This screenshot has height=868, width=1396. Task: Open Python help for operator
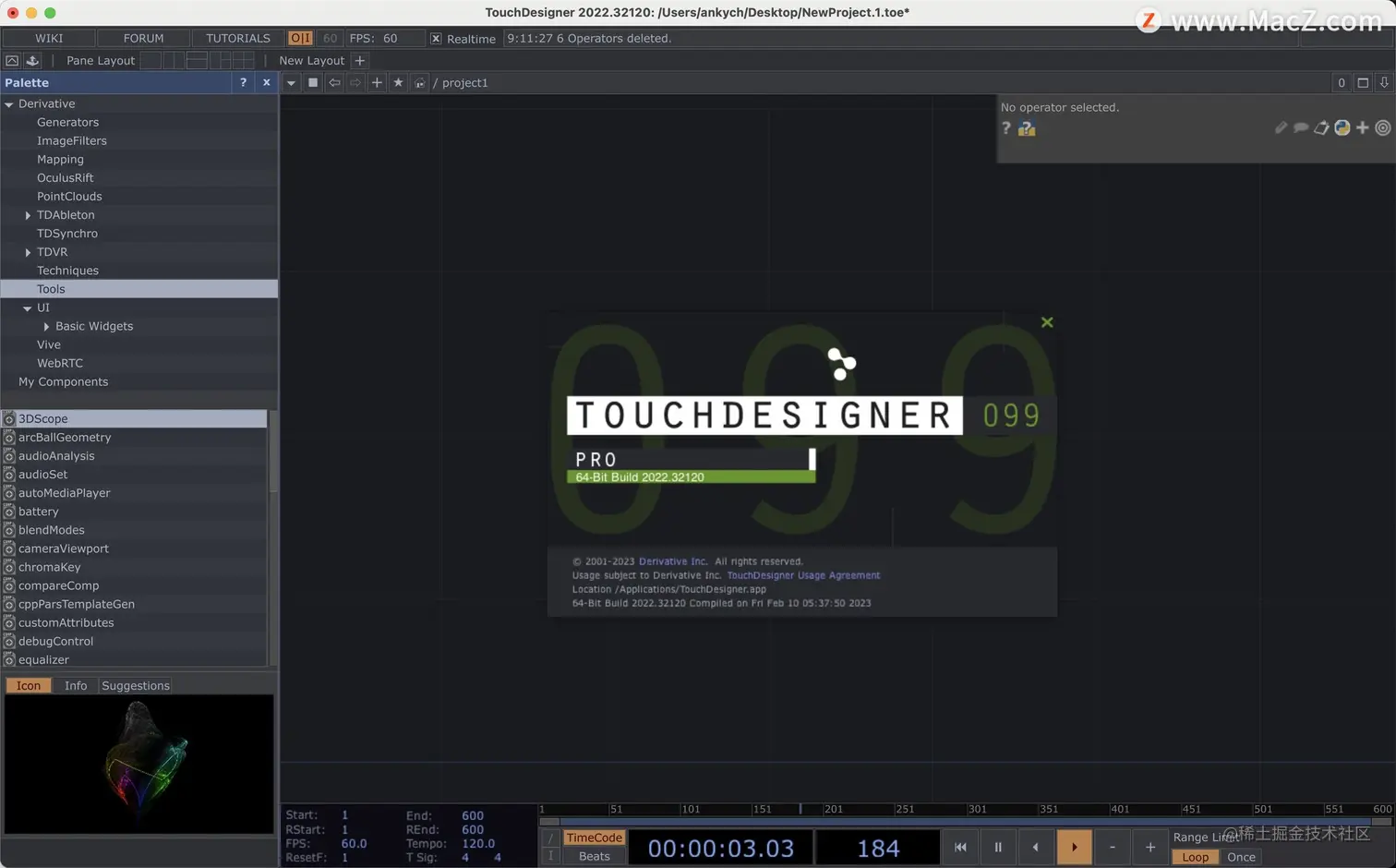tap(1027, 128)
